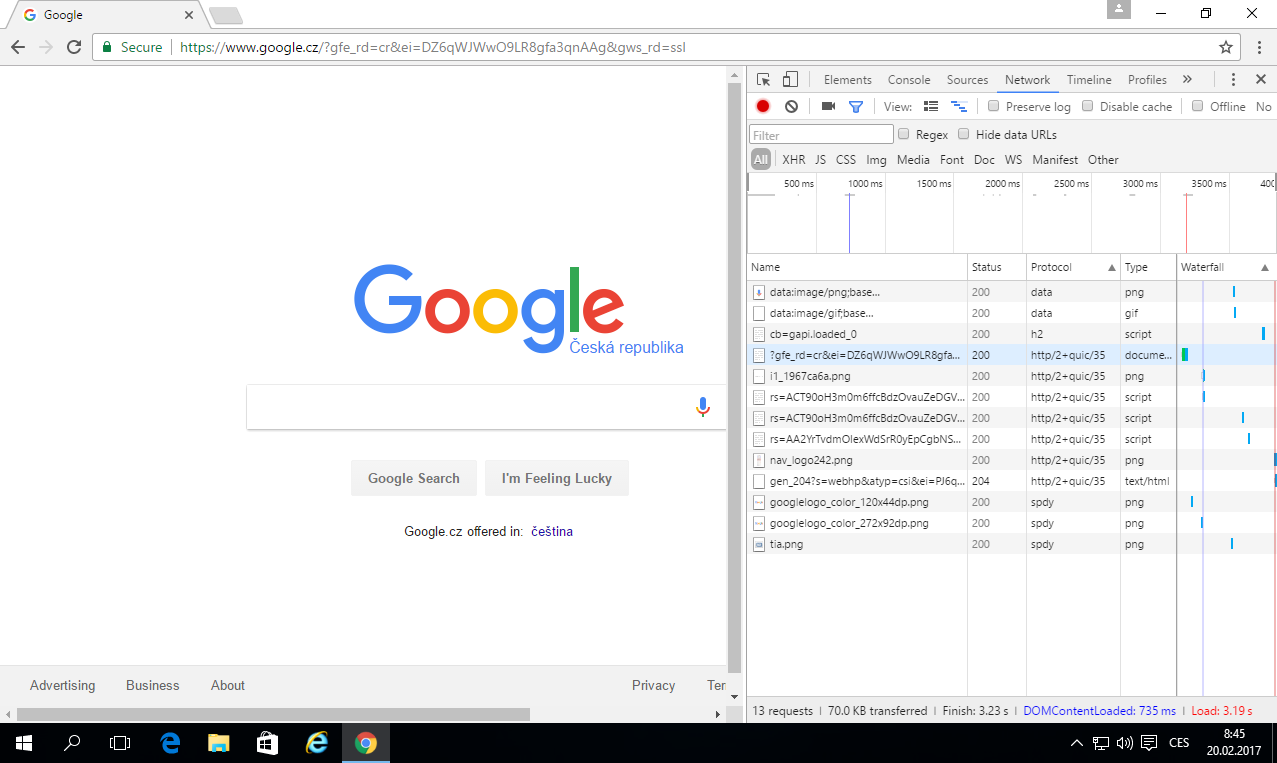Open the DevTools three-dot menu

pos(1233,80)
